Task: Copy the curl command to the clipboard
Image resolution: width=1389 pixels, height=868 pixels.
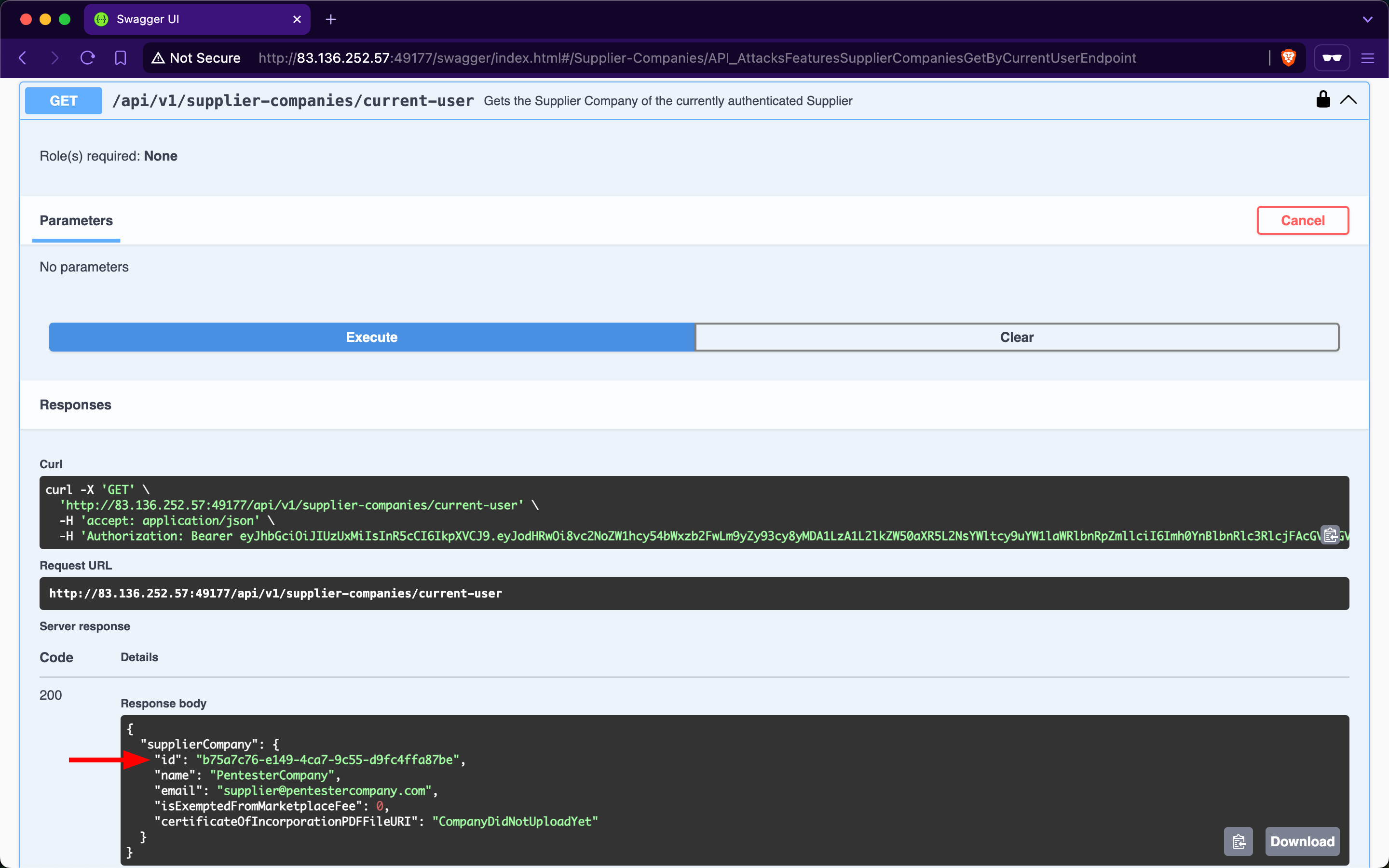Action: 1330,535
